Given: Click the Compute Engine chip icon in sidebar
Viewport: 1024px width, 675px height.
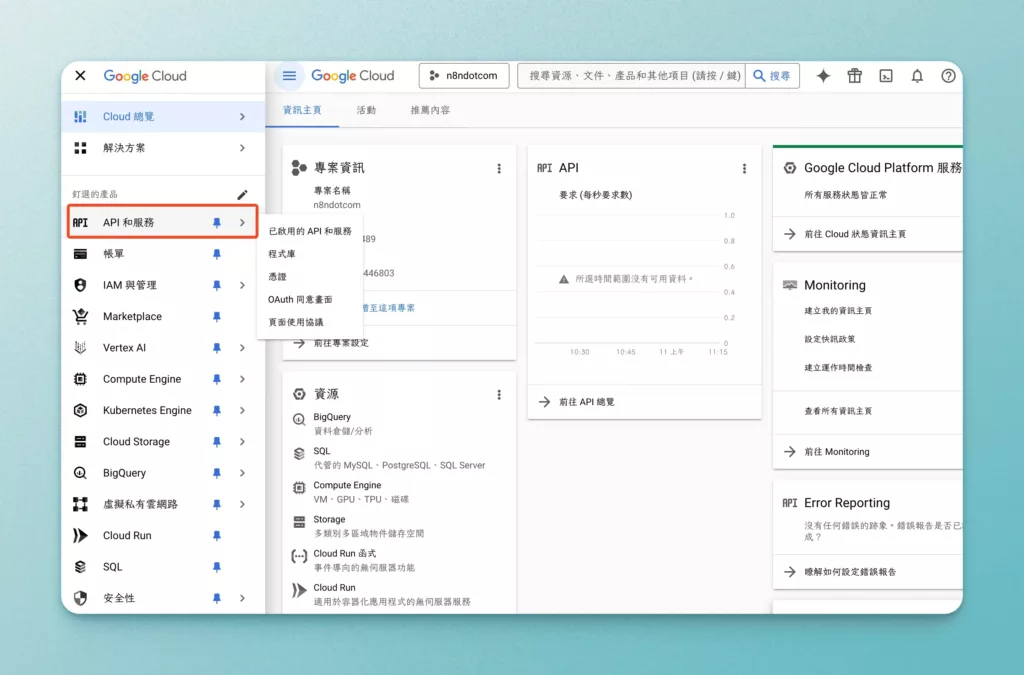Looking at the screenshot, I should click(x=80, y=379).
